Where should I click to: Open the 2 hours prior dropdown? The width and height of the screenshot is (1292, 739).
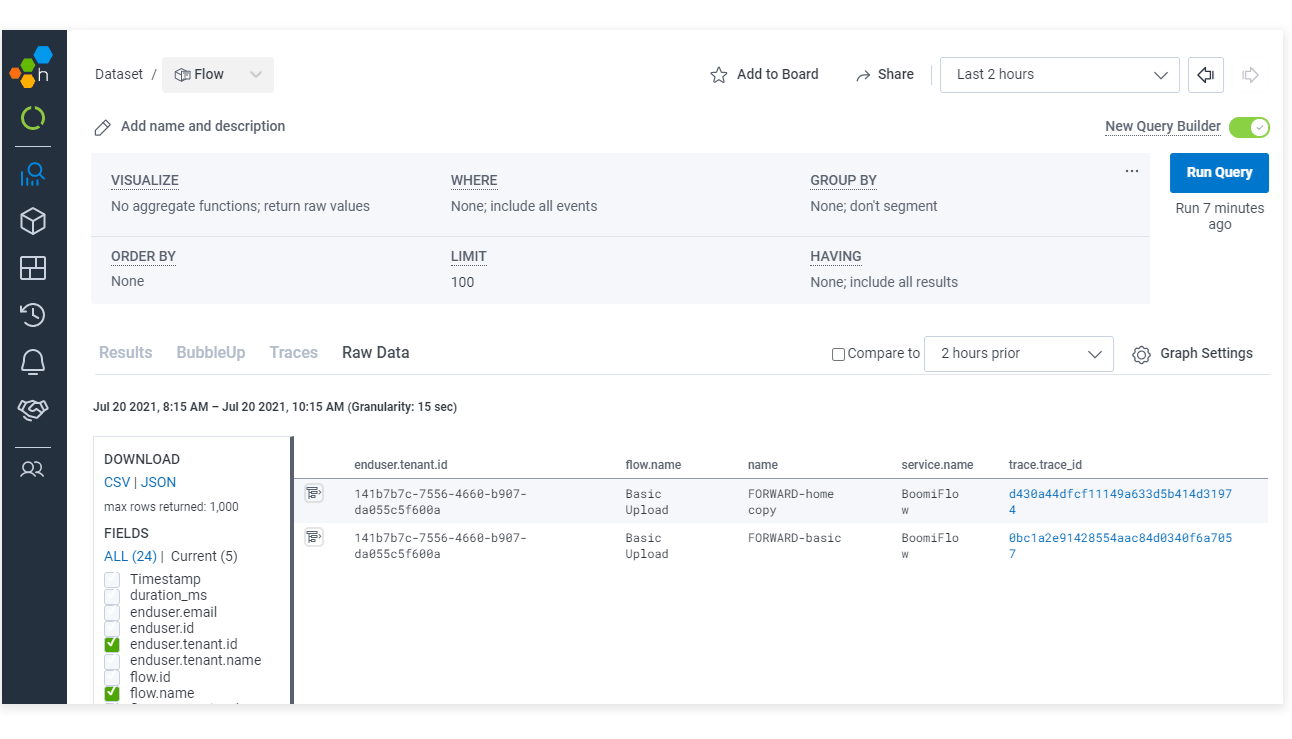(1017, 353)
